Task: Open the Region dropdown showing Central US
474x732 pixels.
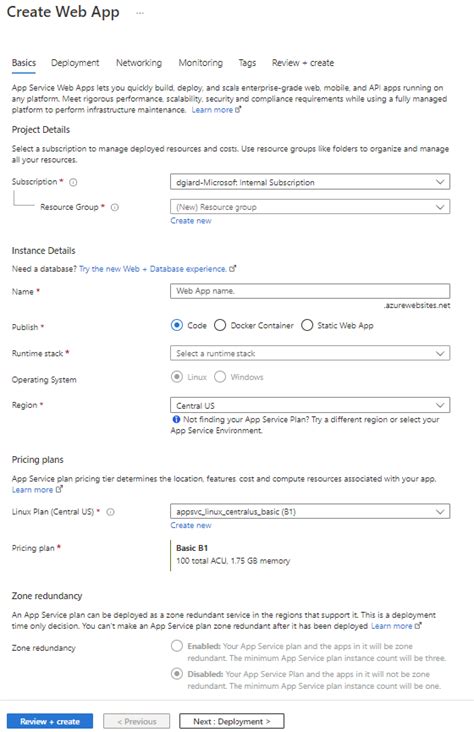Action: (x=310, y=405)
